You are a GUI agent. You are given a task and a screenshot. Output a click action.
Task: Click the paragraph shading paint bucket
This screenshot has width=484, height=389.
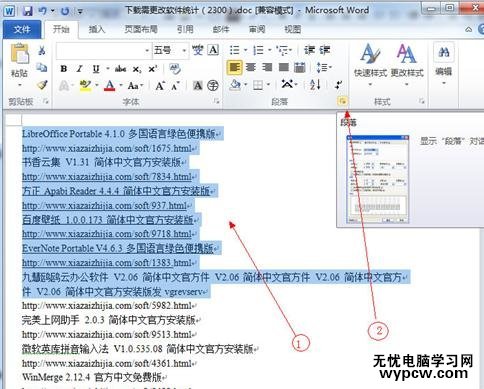point(235,85)
